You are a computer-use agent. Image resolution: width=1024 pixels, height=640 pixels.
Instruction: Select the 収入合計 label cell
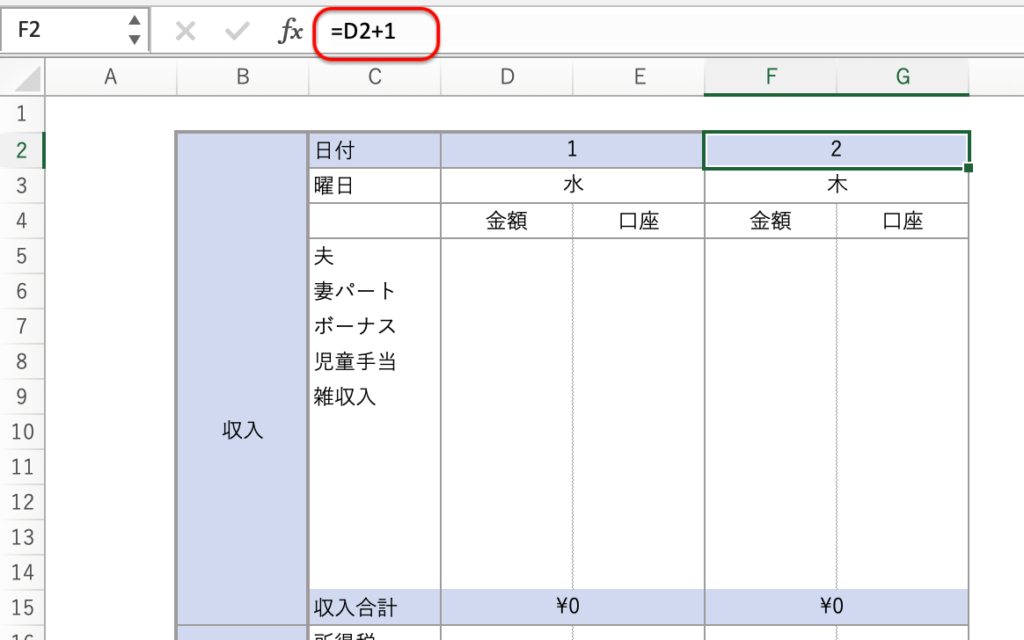[375, 606]
